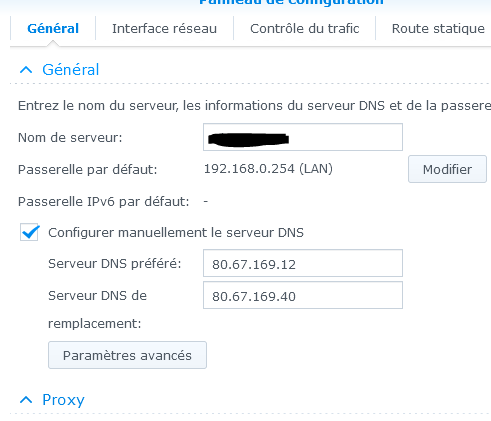Screen dimensions: 491x421
Task: Switch to the Général tab
Action: 53,29
